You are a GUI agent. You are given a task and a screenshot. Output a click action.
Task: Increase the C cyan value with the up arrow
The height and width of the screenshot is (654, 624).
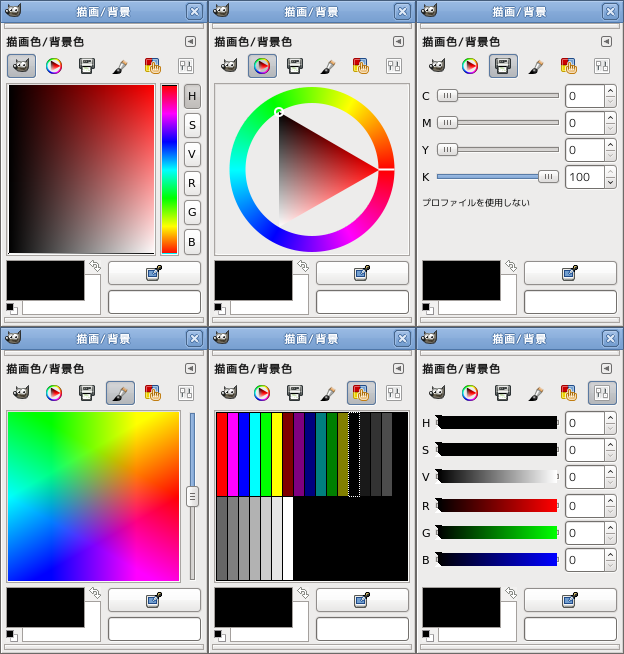(x=610, y=91)
